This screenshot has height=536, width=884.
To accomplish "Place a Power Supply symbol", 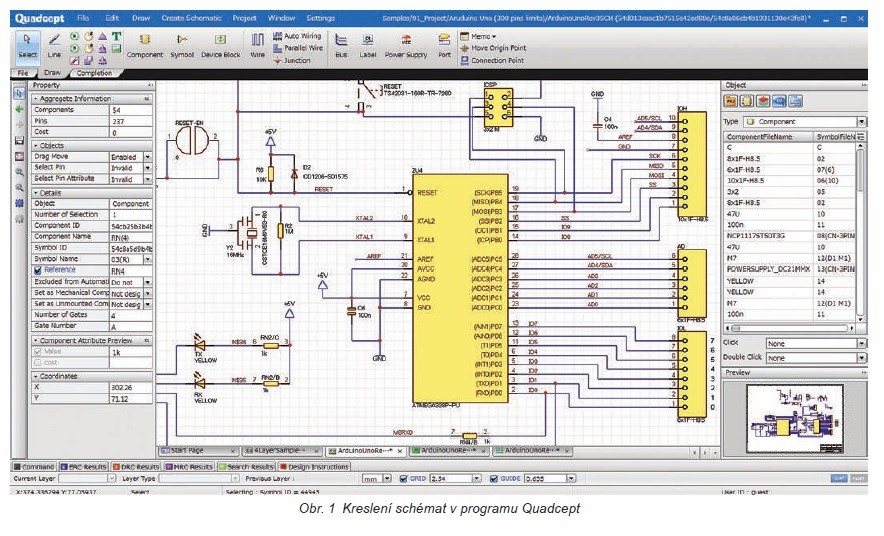I will [x=406, y=46].
